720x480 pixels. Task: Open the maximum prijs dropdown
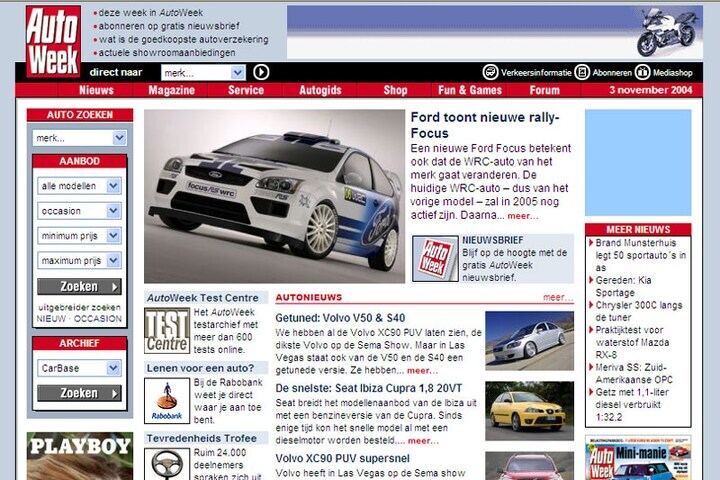(79, 260)
